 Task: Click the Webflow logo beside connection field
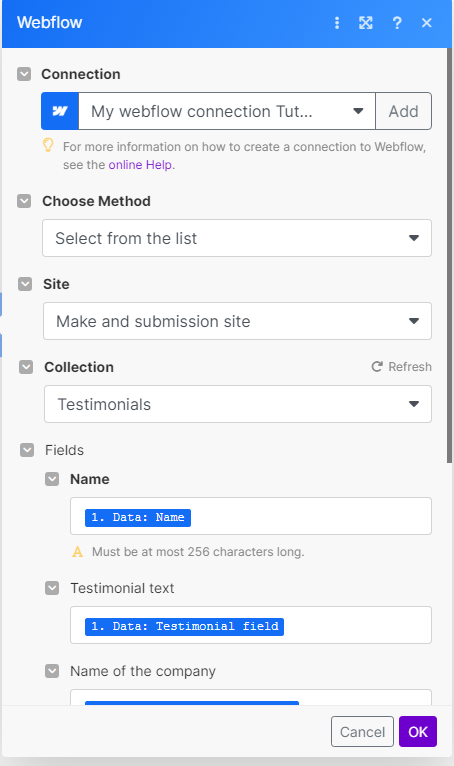pos(60,111)
